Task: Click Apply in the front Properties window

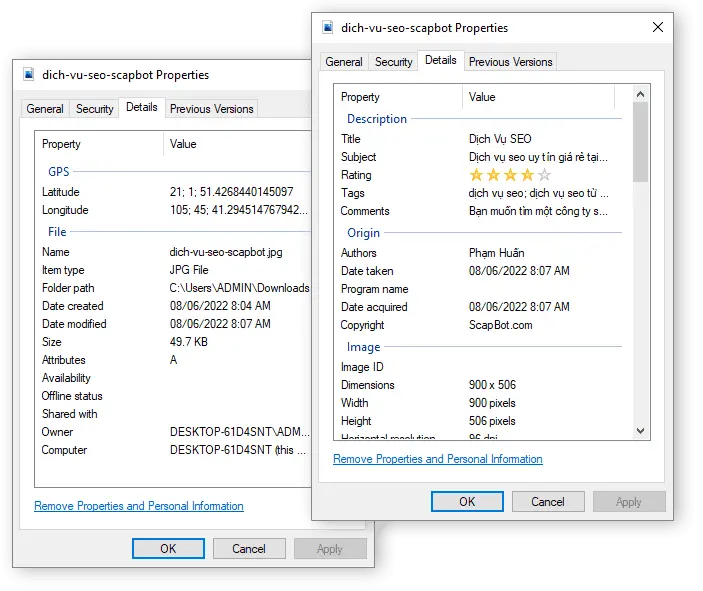Action: (629, 501)
